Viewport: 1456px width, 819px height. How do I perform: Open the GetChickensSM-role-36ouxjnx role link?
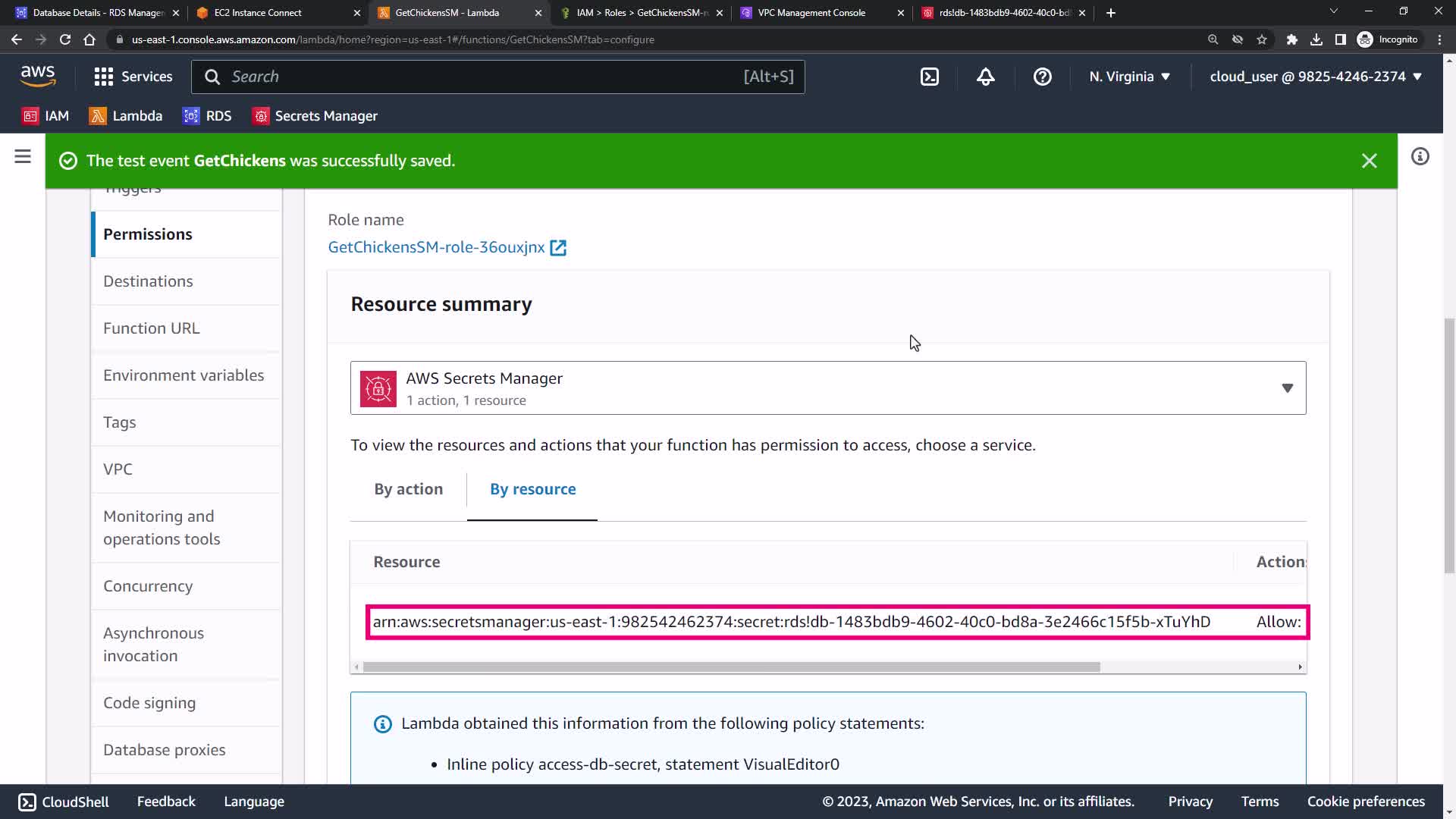click(437, 247)
